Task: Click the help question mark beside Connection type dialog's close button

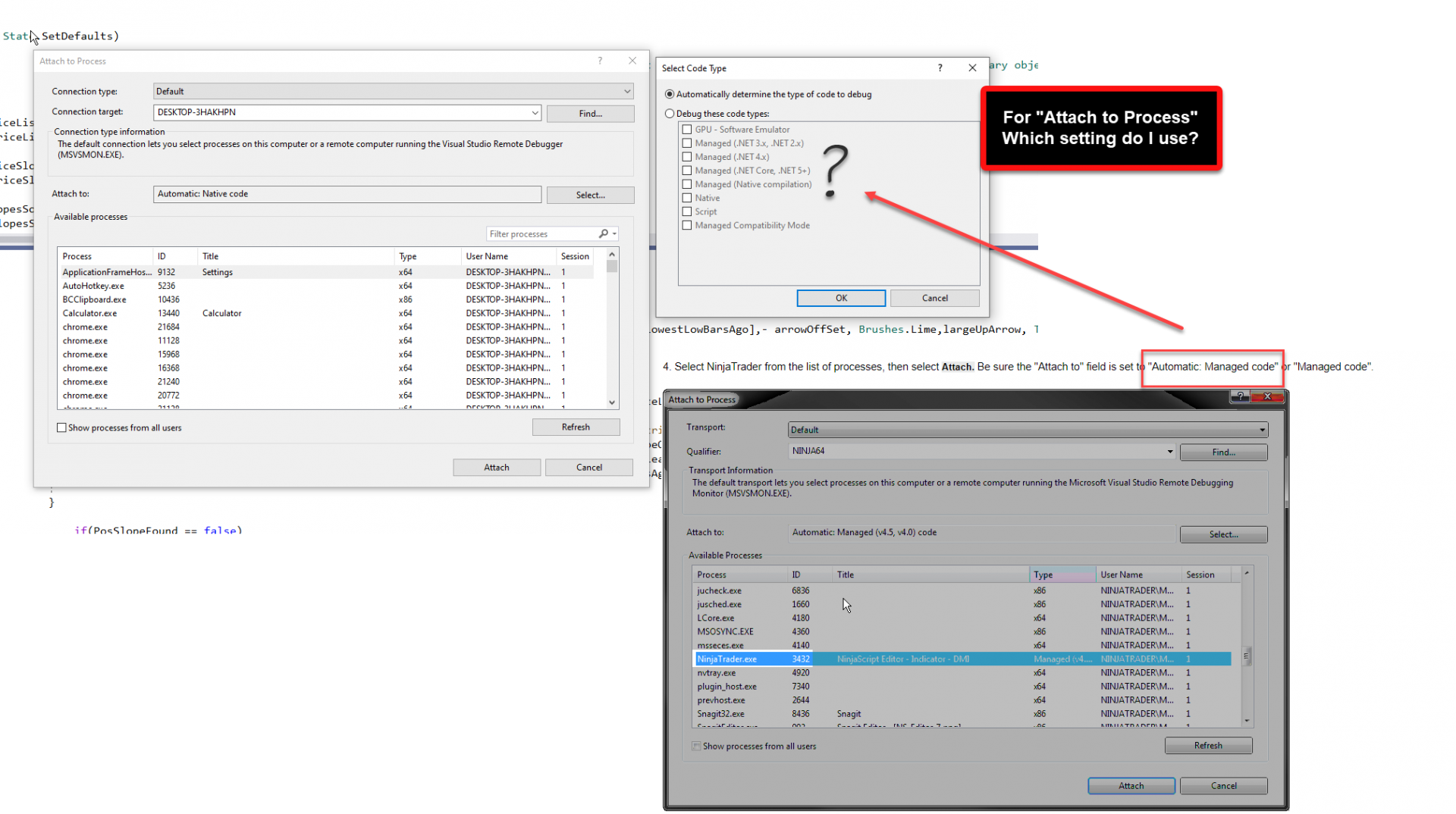Action: 600,61
